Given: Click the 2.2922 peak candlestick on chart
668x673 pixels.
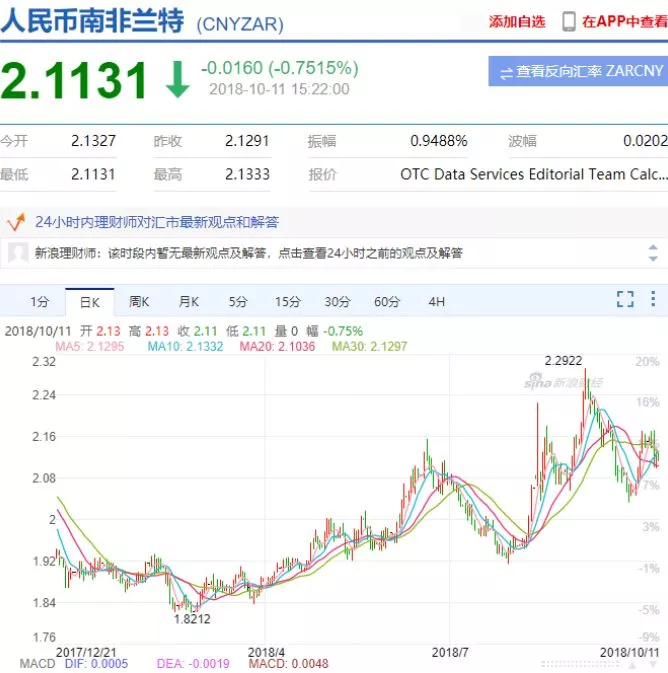Looking at the screenshot, I should pos(586,385).
